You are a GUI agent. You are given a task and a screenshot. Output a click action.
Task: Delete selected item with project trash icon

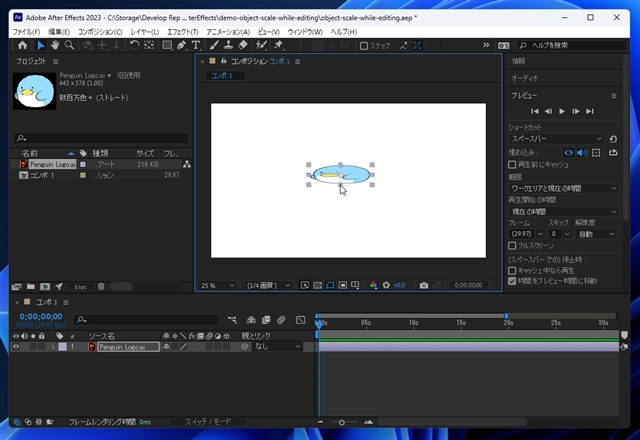(101, 286)
